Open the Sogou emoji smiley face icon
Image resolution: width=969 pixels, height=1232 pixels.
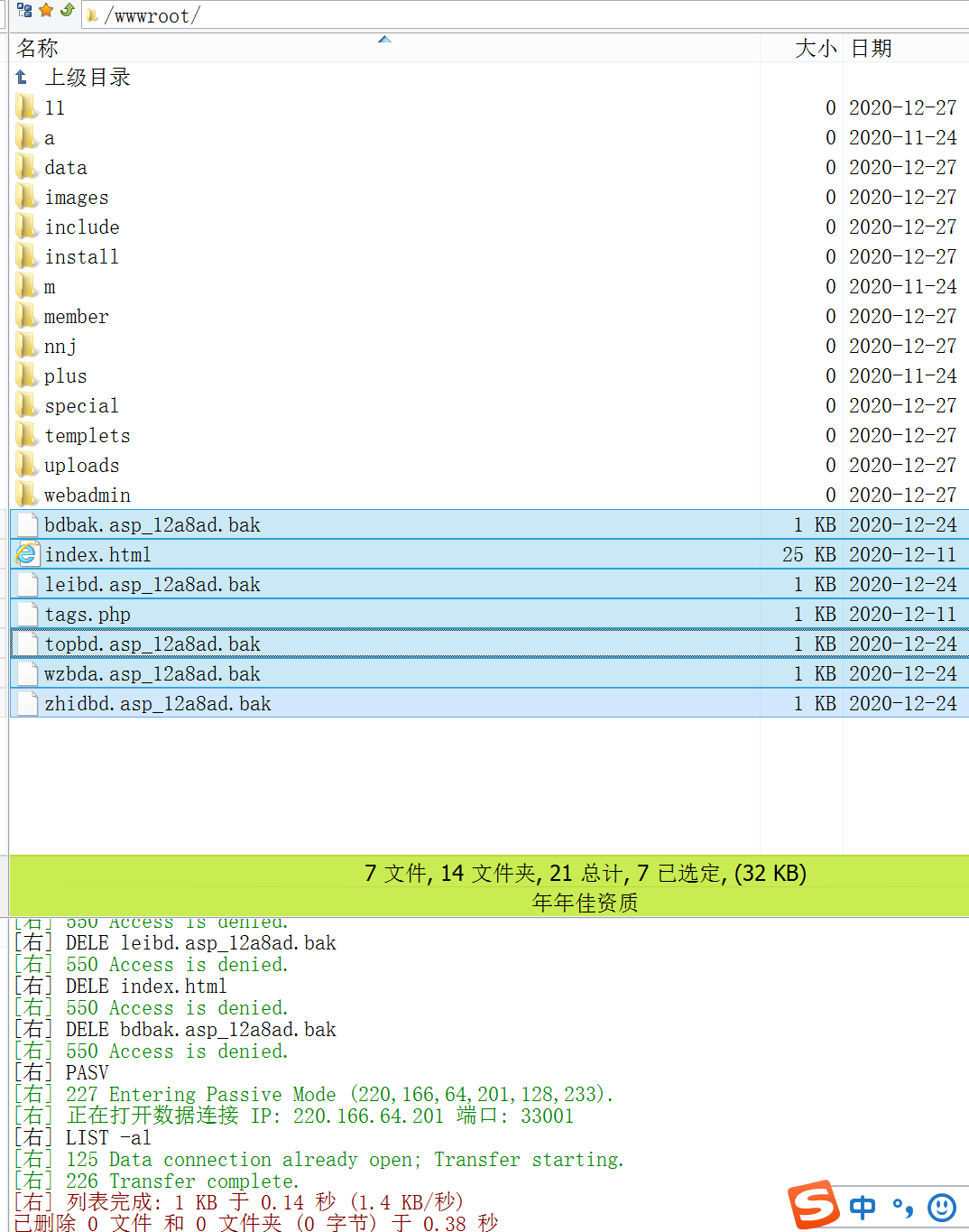[x=942, y=1207]
